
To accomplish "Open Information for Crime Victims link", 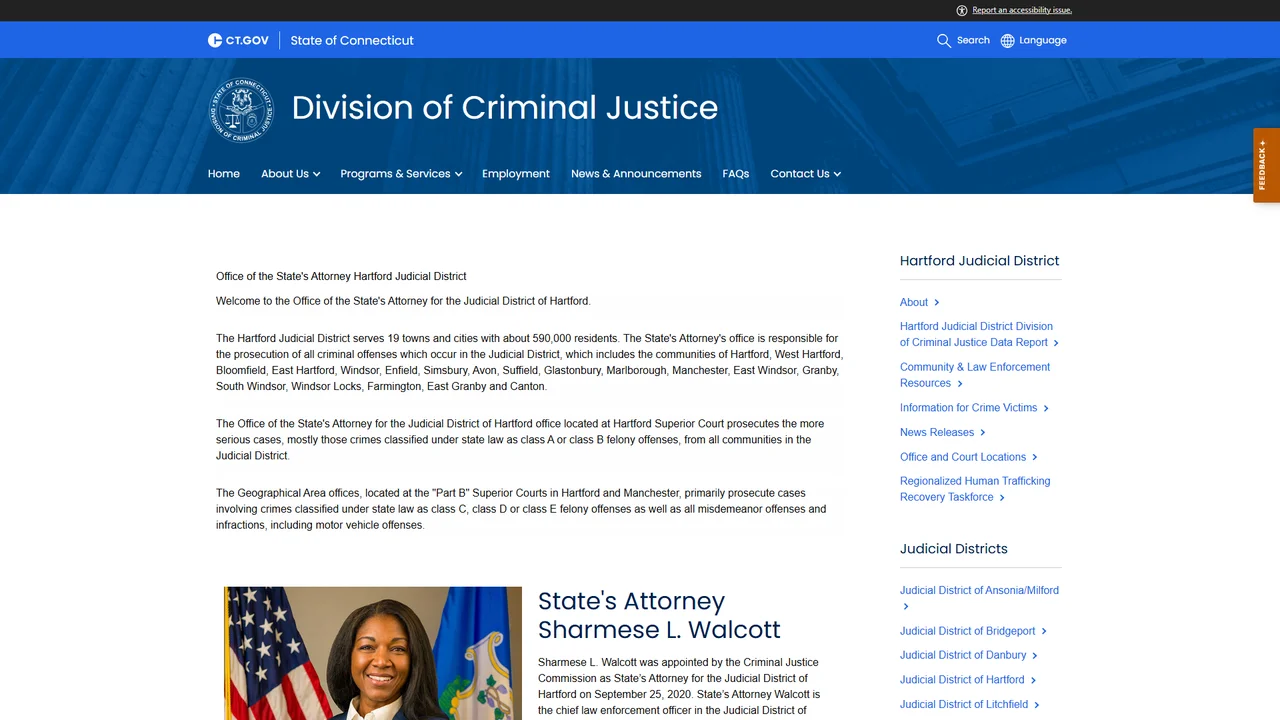I will [x=974, y=408].
